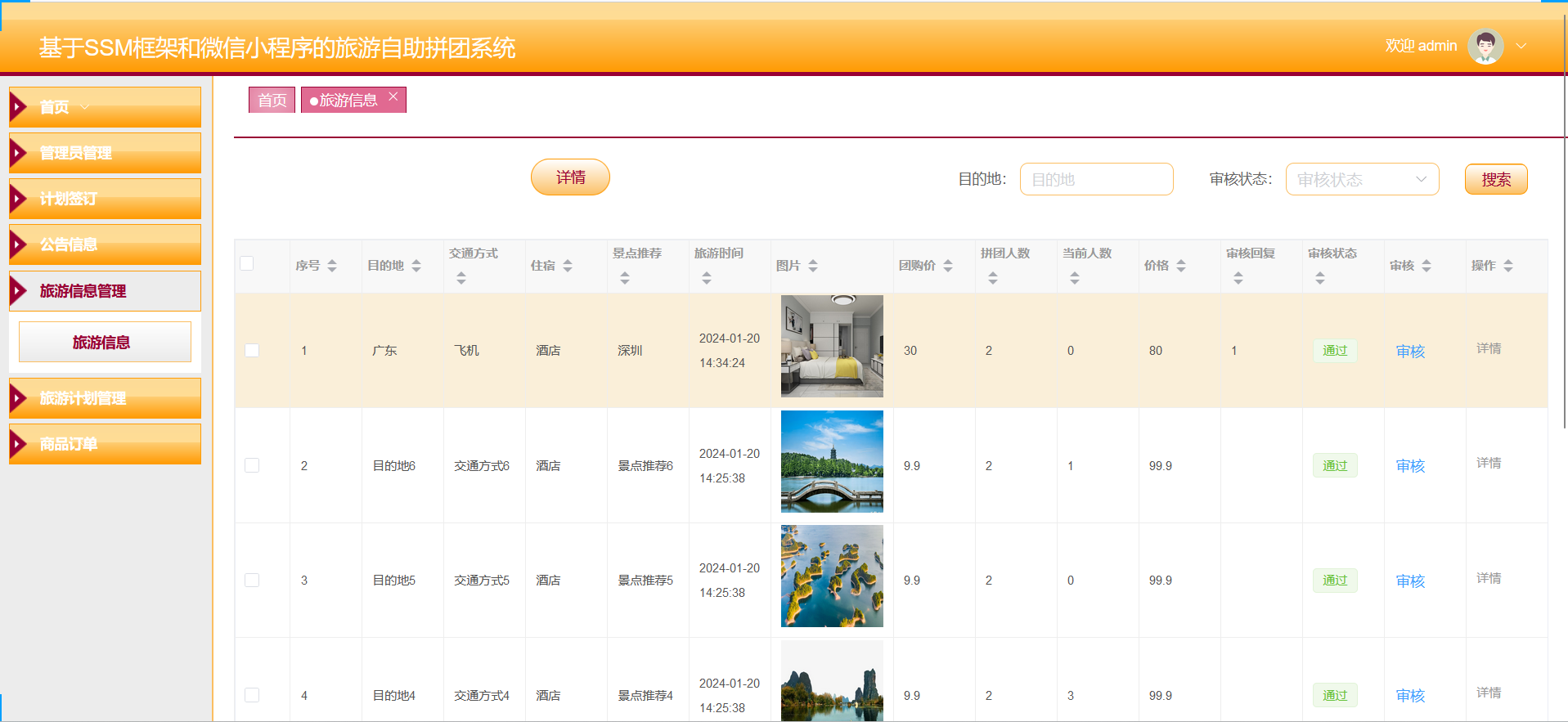
Task: Open the mountain image in 目的地4 row
Action: click(832, 680)
